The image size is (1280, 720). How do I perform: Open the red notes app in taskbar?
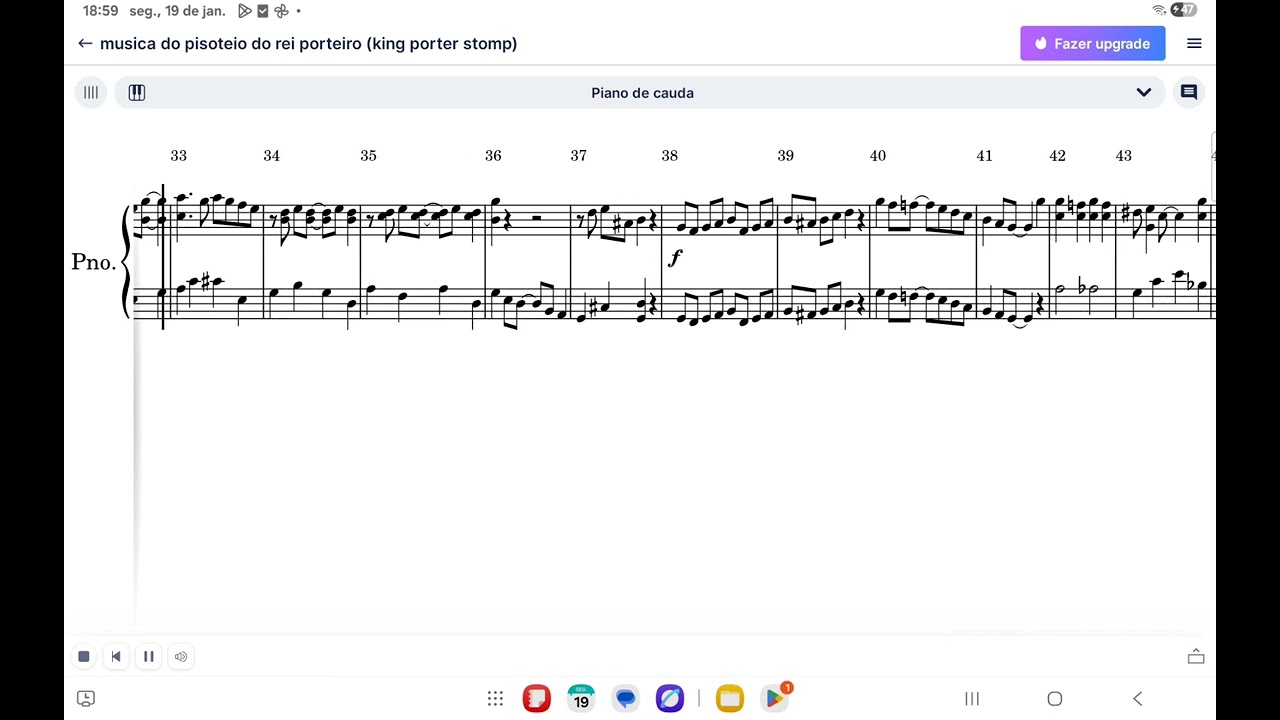coord(537,699)
